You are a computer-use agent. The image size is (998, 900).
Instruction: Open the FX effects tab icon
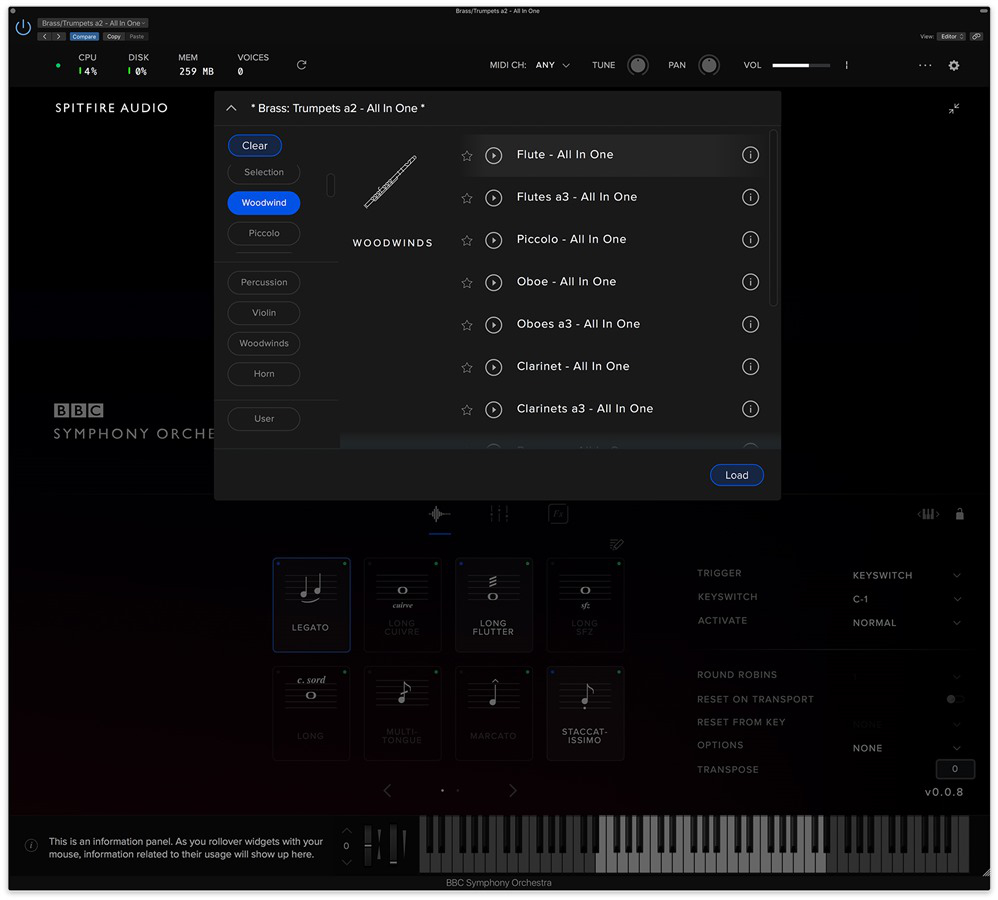coord(558,514)
